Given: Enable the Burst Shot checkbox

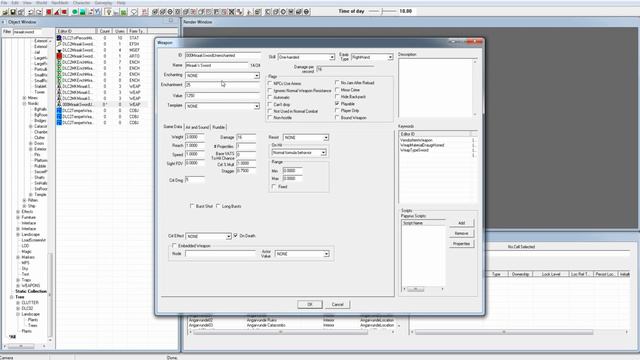Looking at the screenshot, I should pos(192,206).
